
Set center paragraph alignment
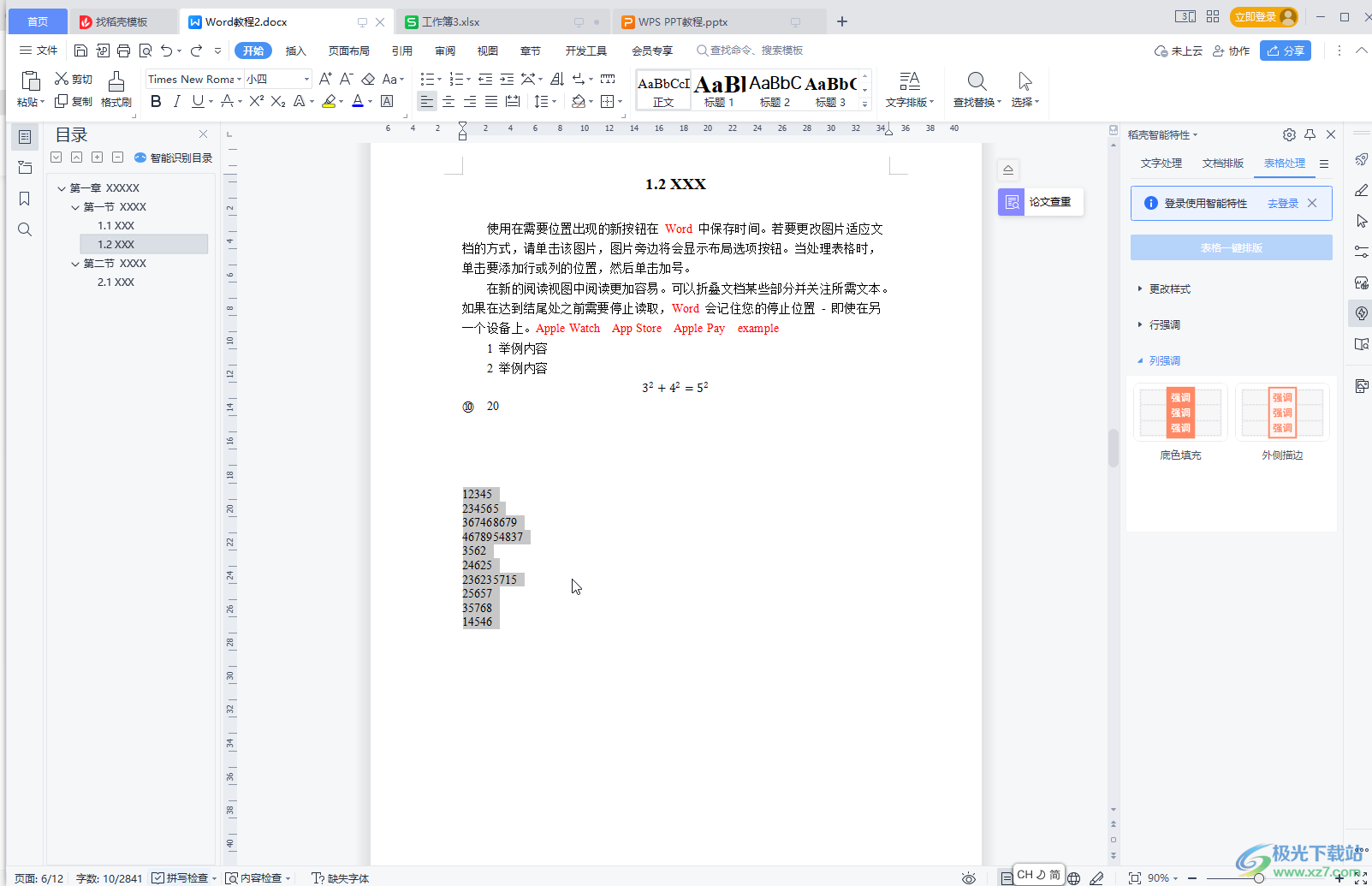(448, 101)
